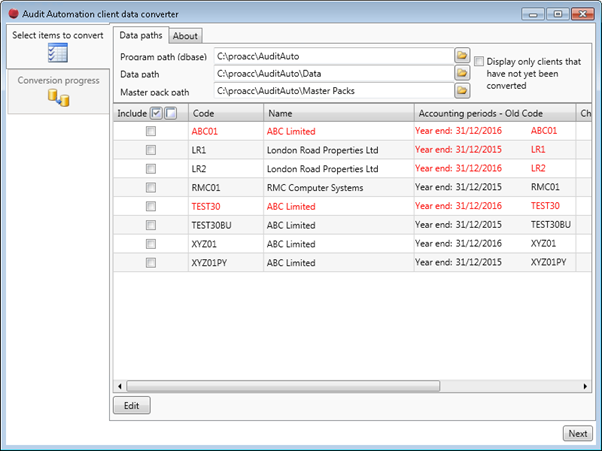Image resolution: width=602 pixels, height=451 pixels.
Task: Tick the Include checkbox for LR1
Action: pyautogui.click(x=151, y=150)
